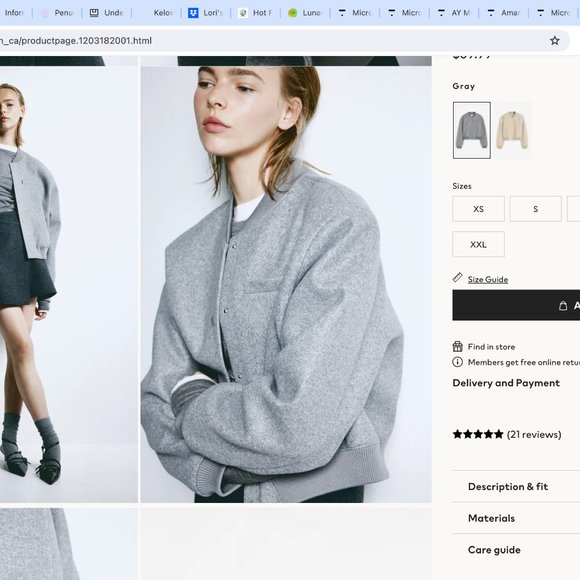Click the five-star rating

tap(478, 434)
